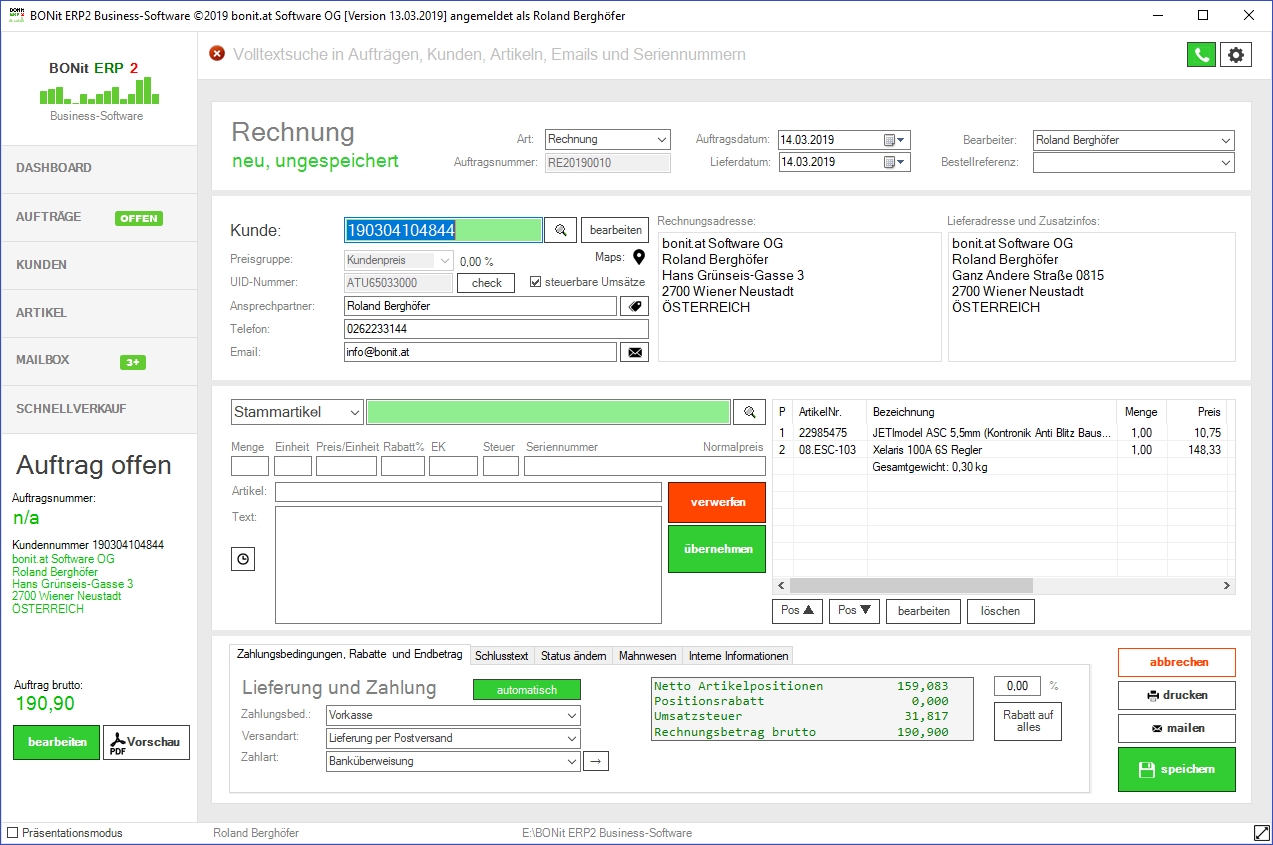Click the article search magnifier button
Viewport: 1273px width, 845px height.
pyautogui.click(x=748, y=412)
